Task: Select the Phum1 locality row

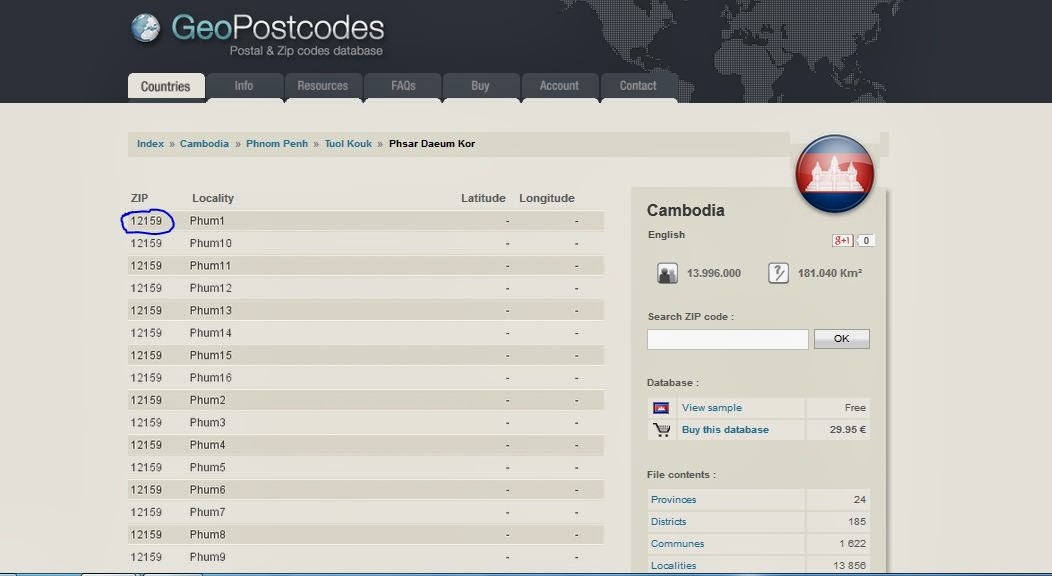Action: pyautogui.click(x=366, y=221)
